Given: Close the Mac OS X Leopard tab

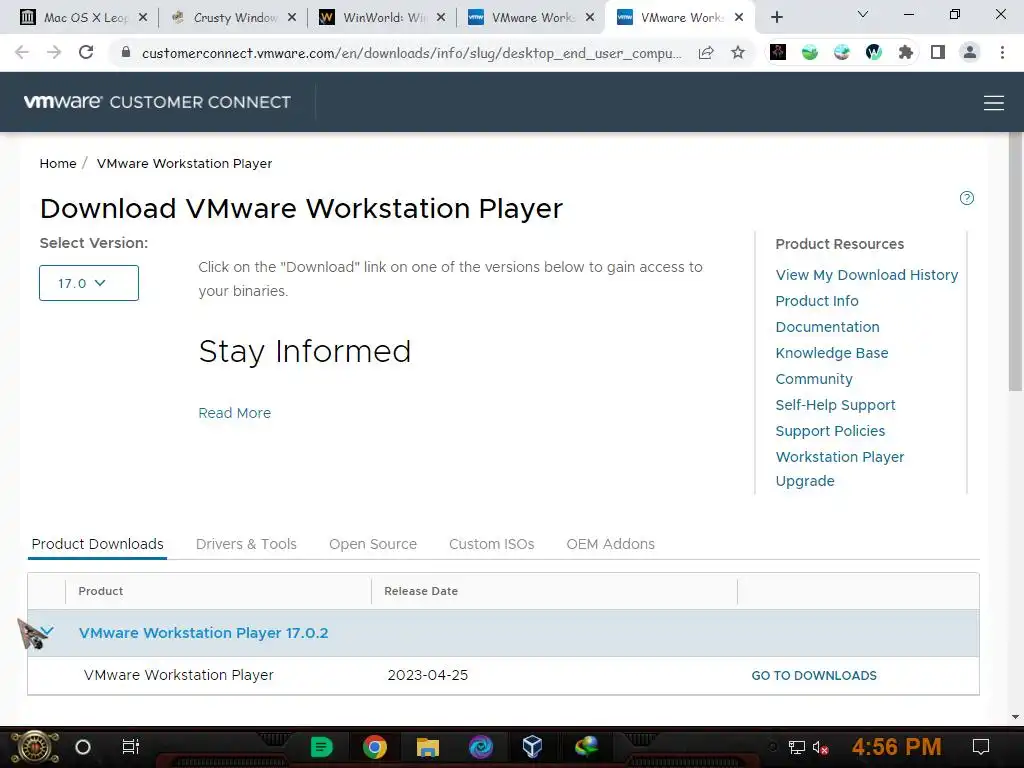Looking at the screenshot, I should tap(143, 18).
